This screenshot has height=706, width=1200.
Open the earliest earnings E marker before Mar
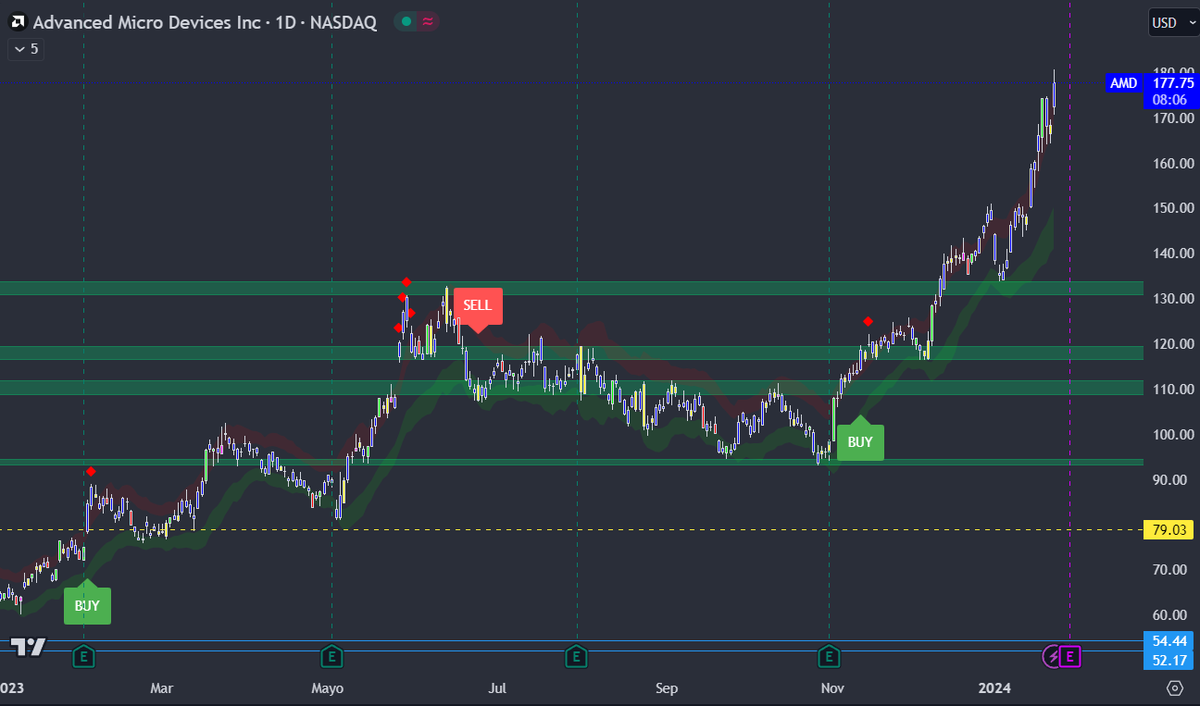click(85, 656)
